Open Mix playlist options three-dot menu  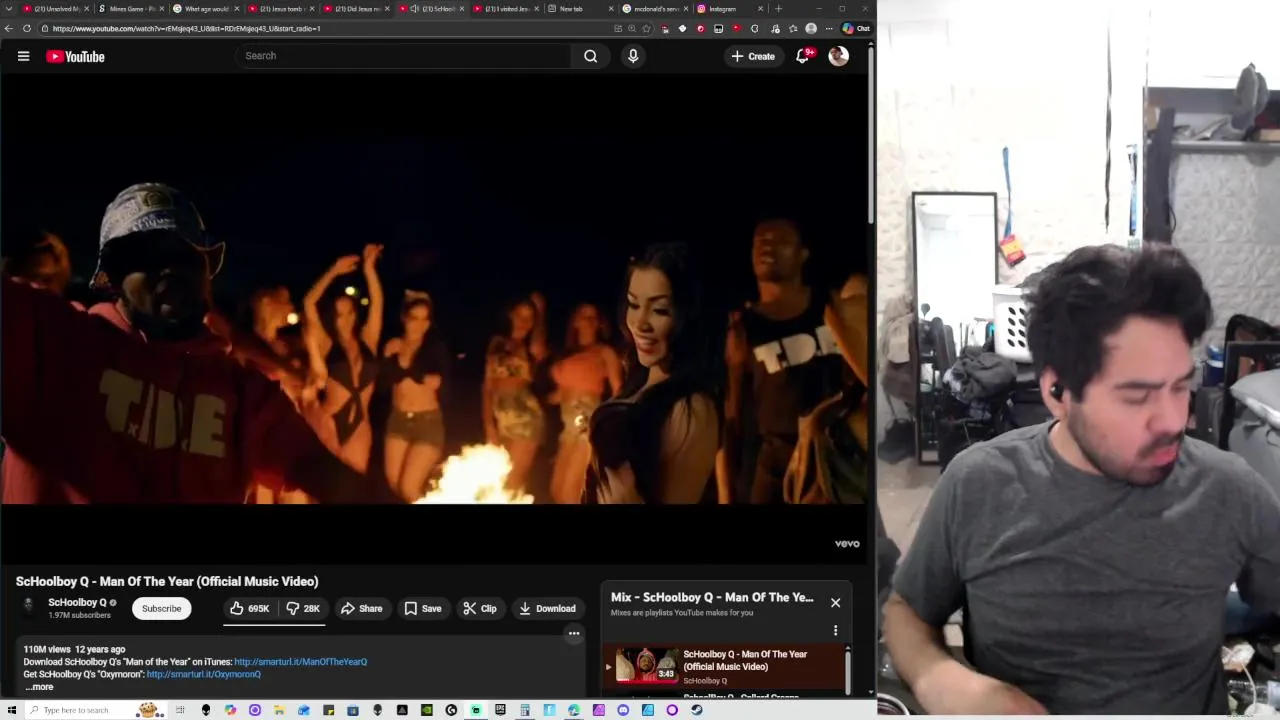coord(835,631)
